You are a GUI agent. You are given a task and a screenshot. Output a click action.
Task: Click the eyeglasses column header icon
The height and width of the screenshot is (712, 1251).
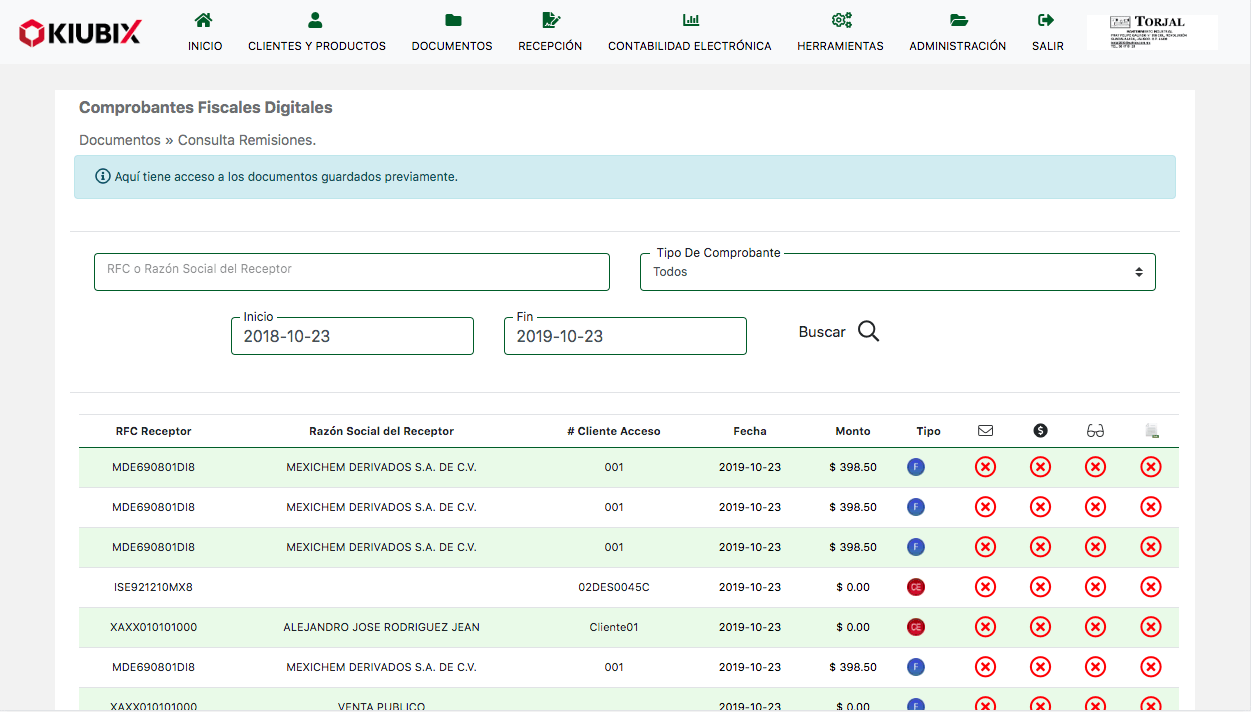pos(1095,431)
